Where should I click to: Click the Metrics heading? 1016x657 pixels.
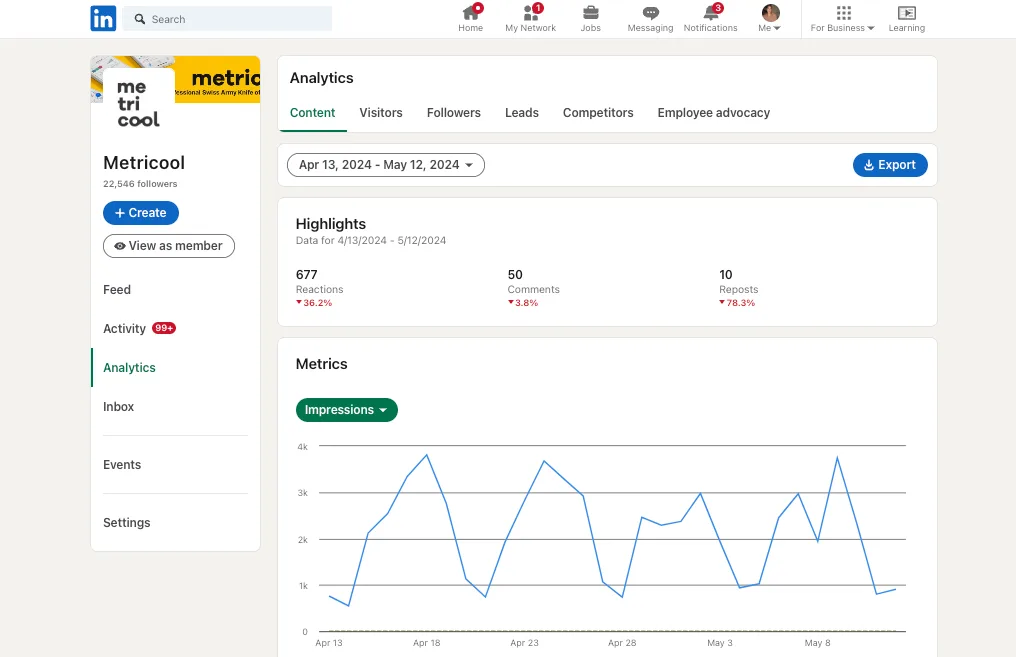[321, 364]
